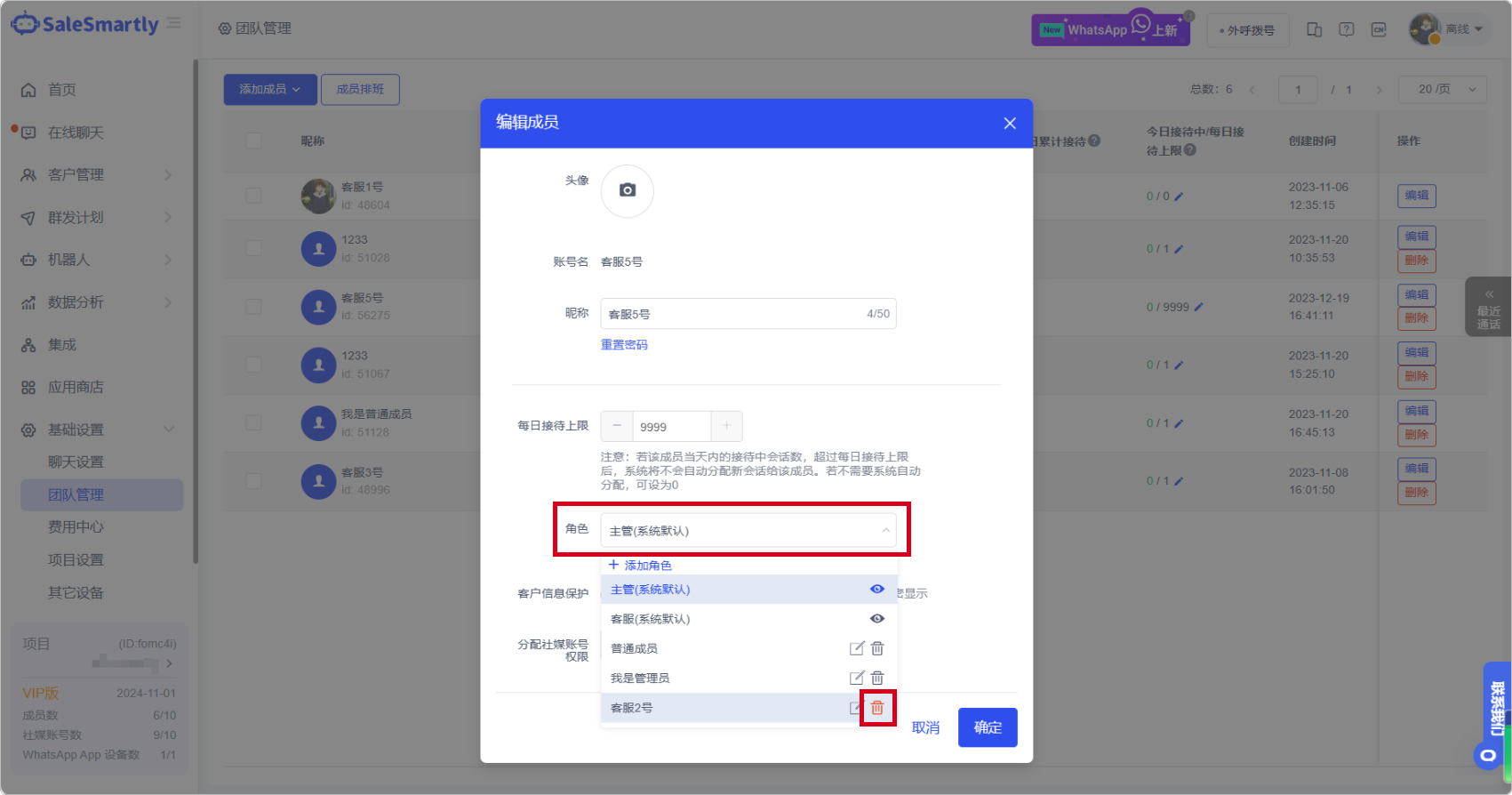Open the 角色 dropdown selector
The height and width of the screenshot is (795, 1512).
click(748, 531)
